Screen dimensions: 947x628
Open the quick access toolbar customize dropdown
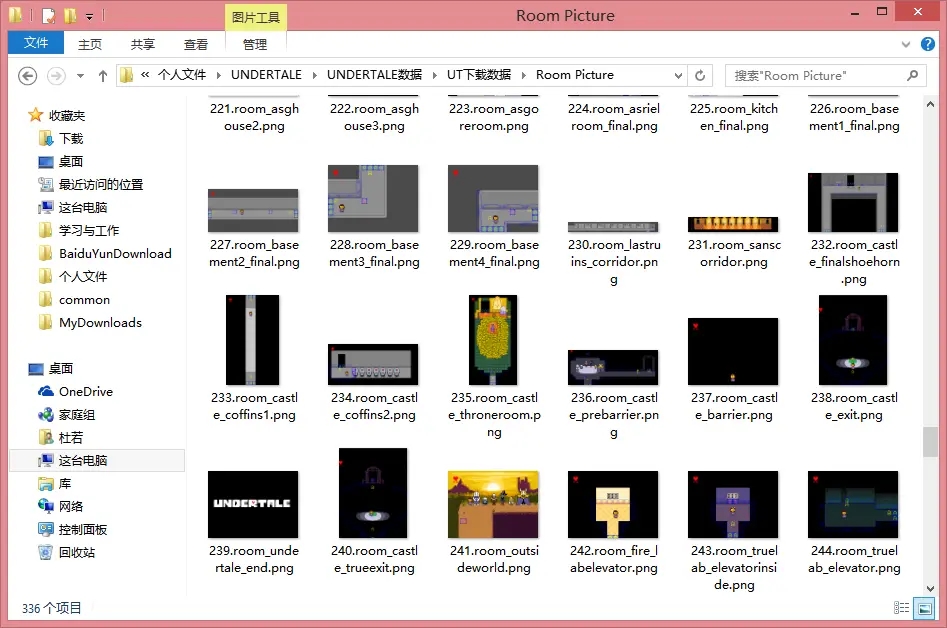[89, 17]
